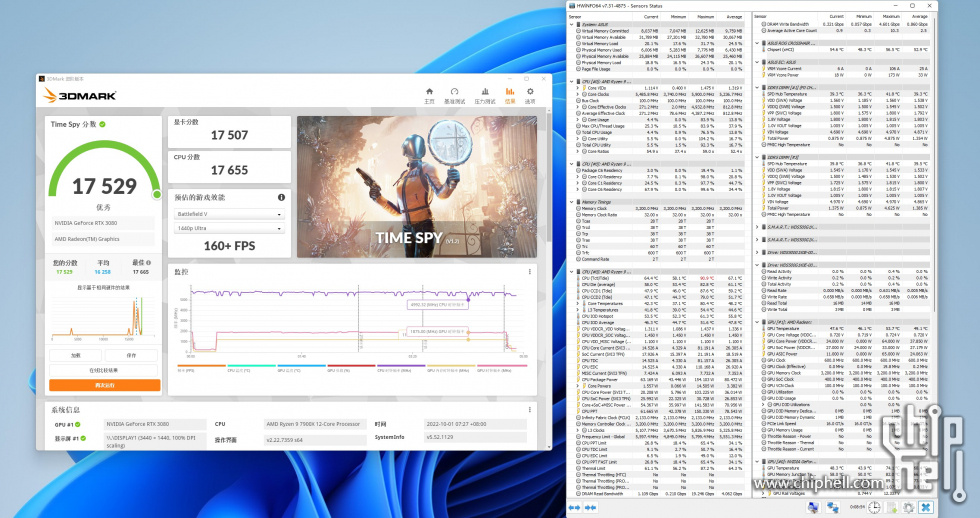
Task: Click the HWiNFO logging file icon
Action: [x=891, y=507]
